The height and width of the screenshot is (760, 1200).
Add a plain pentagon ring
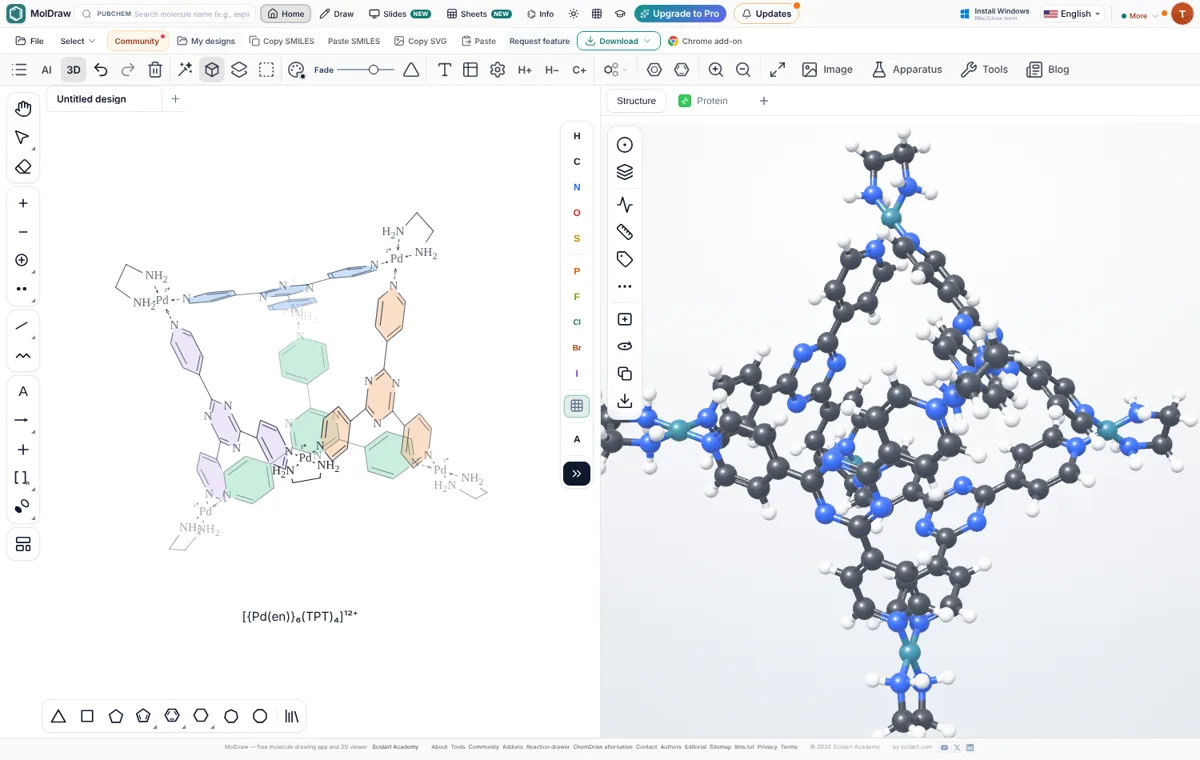[x=116, y=716]
